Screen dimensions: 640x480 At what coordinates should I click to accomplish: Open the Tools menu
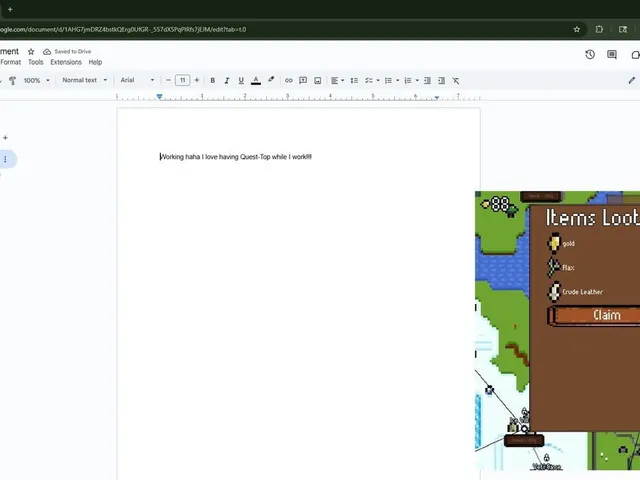[x=36, y=62]
